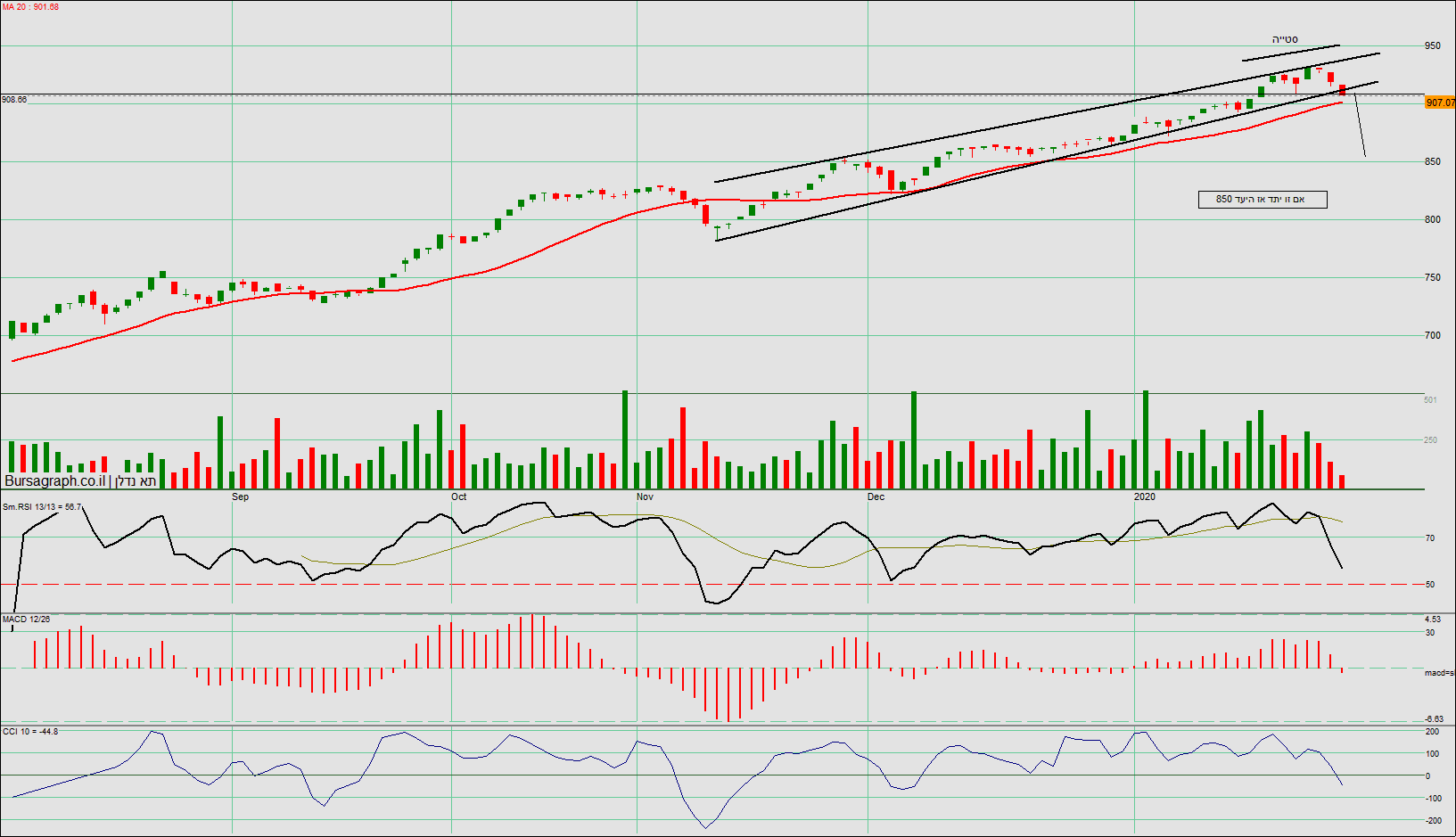Select the 950 price axis label
This screenshot has width=1456, height=837.
point(1433,45)
